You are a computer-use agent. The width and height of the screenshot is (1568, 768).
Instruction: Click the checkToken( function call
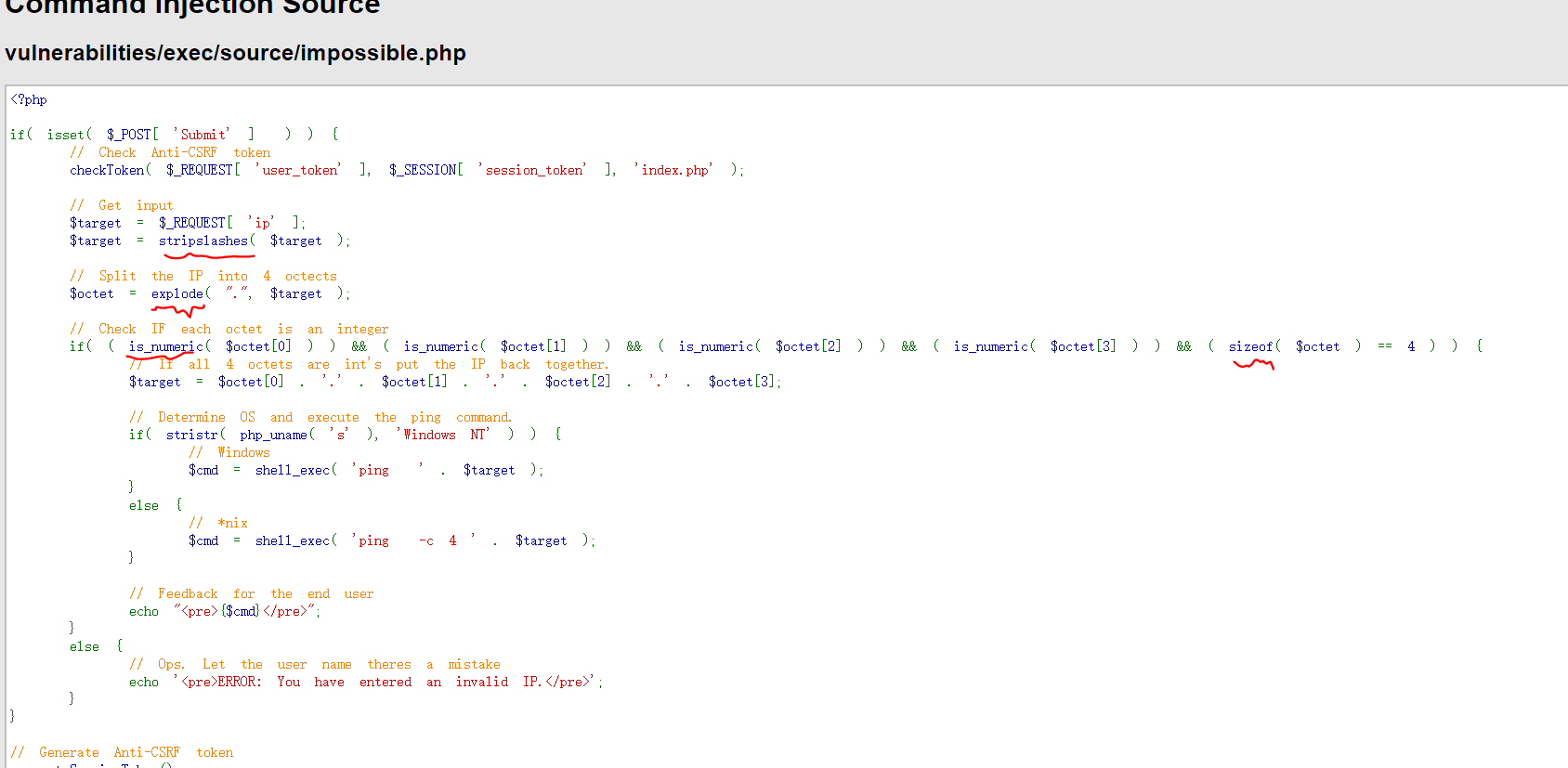click(x=111, y=170)
